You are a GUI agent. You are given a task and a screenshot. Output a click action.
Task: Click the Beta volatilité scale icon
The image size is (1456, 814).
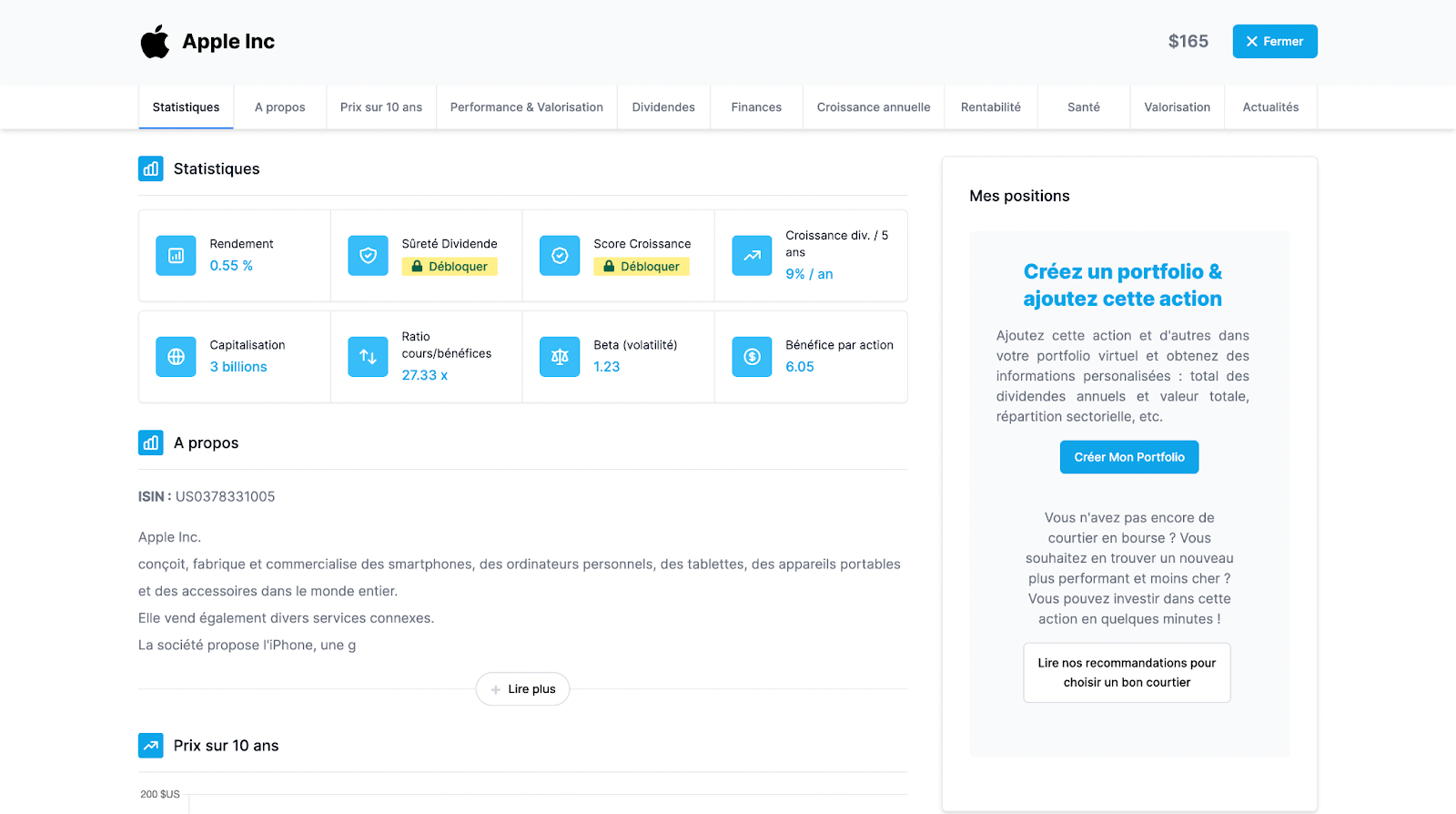coord(560,357)
